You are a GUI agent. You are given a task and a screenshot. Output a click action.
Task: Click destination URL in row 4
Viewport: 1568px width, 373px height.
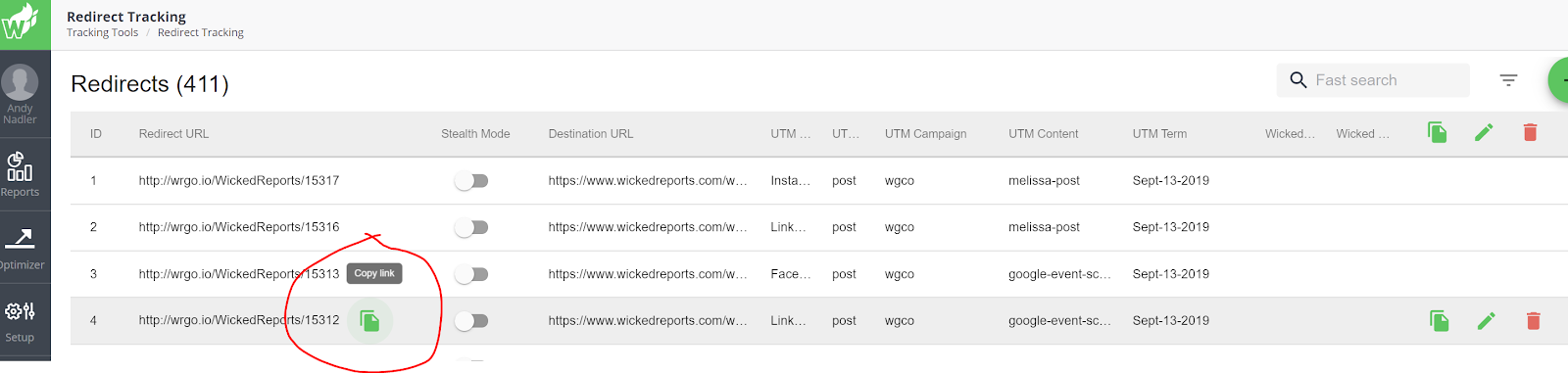648,320
